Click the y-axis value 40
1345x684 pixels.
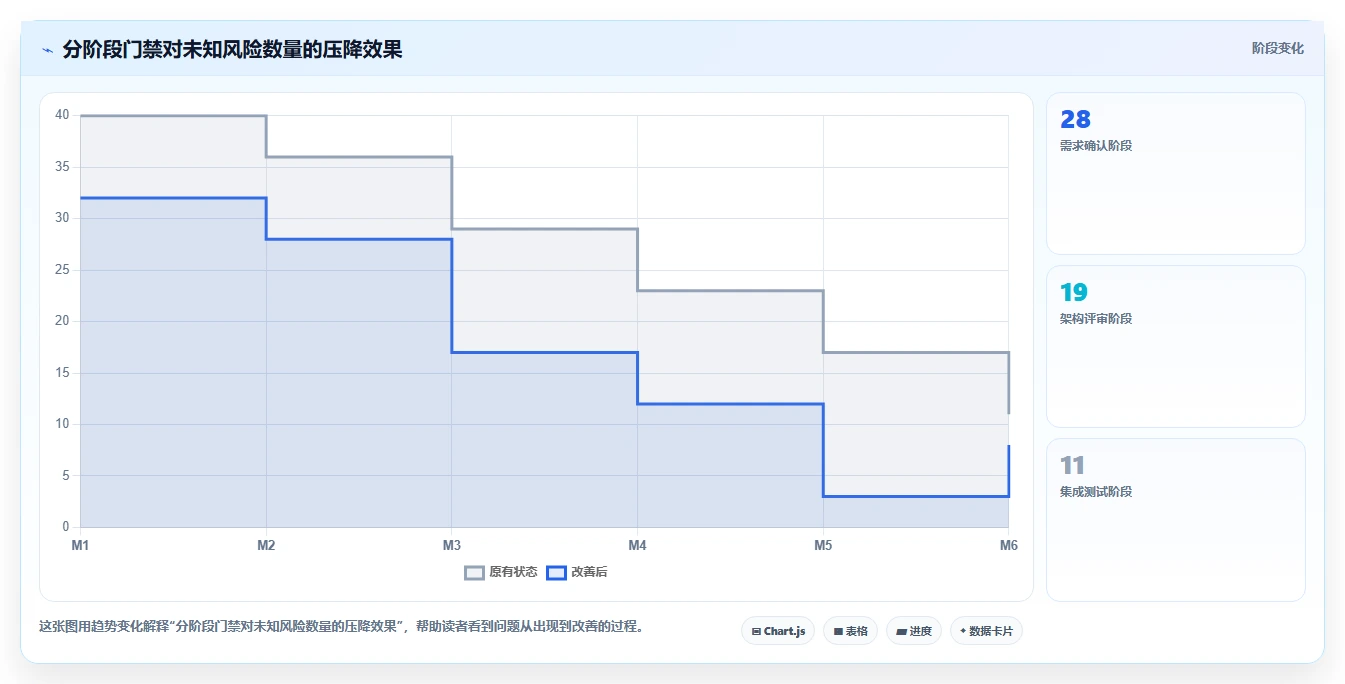click(62, 115)
